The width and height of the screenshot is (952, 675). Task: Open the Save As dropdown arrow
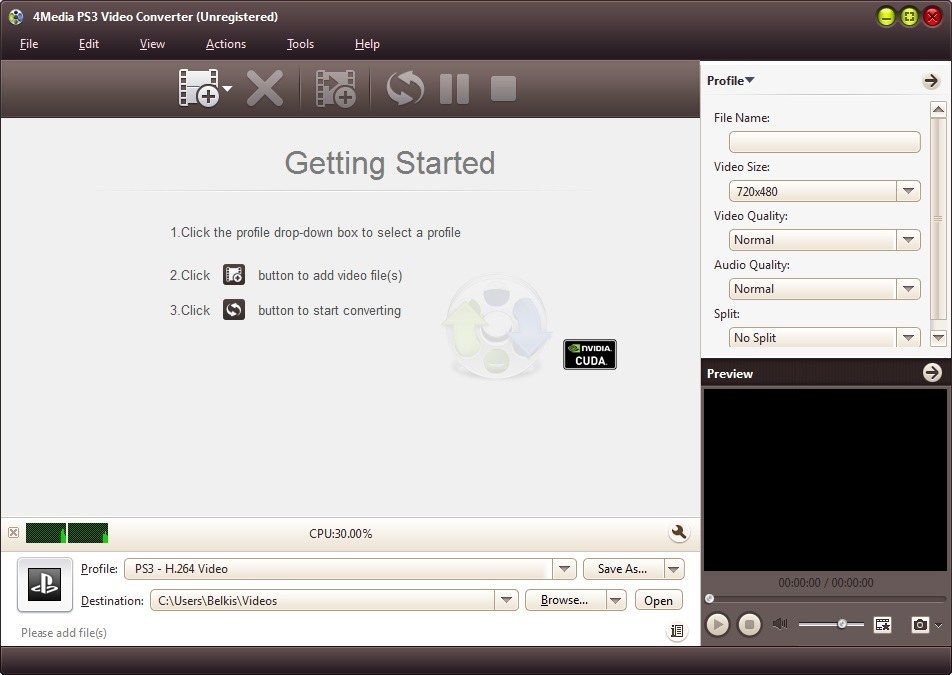(x=674, y=569)
